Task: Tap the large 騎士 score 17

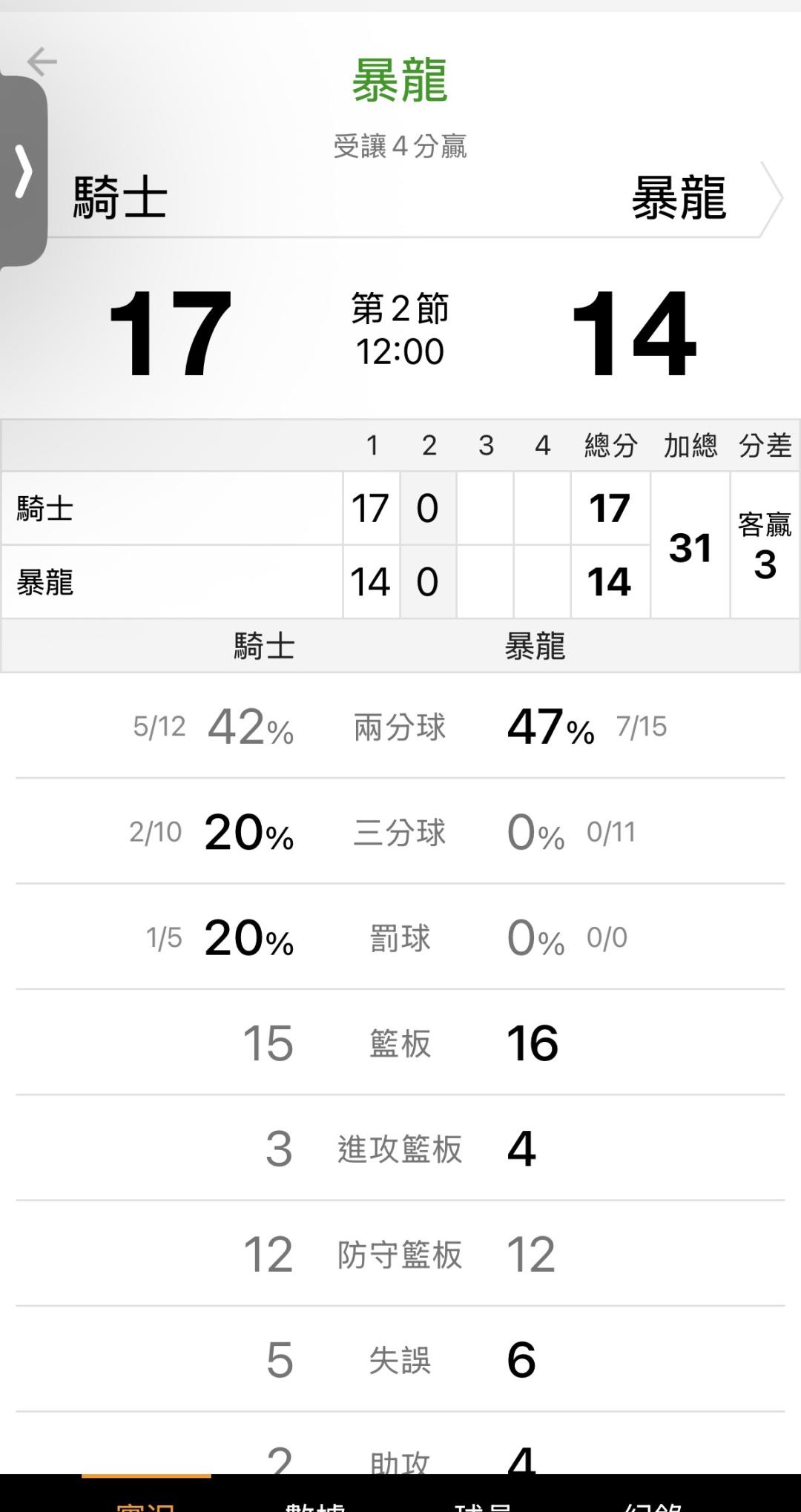Action: pos(170,334)
